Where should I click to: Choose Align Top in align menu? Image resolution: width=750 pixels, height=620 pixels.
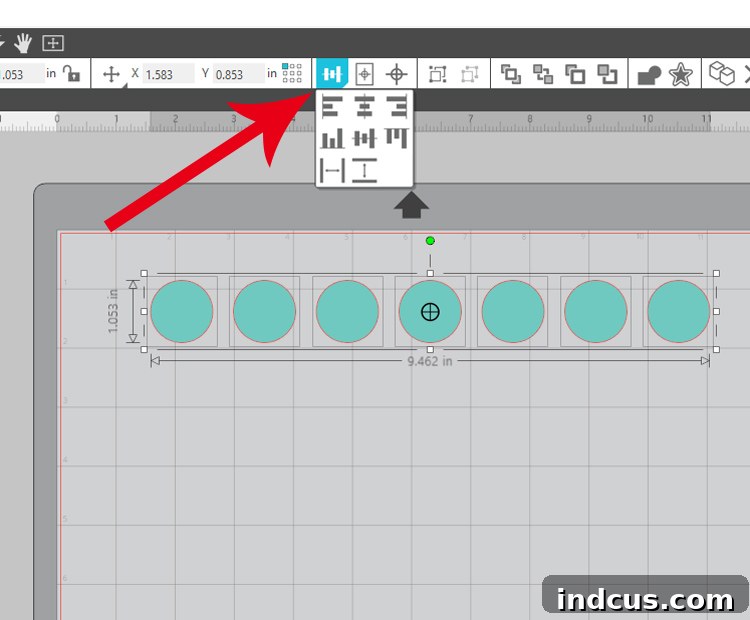[x=397, y=138]
